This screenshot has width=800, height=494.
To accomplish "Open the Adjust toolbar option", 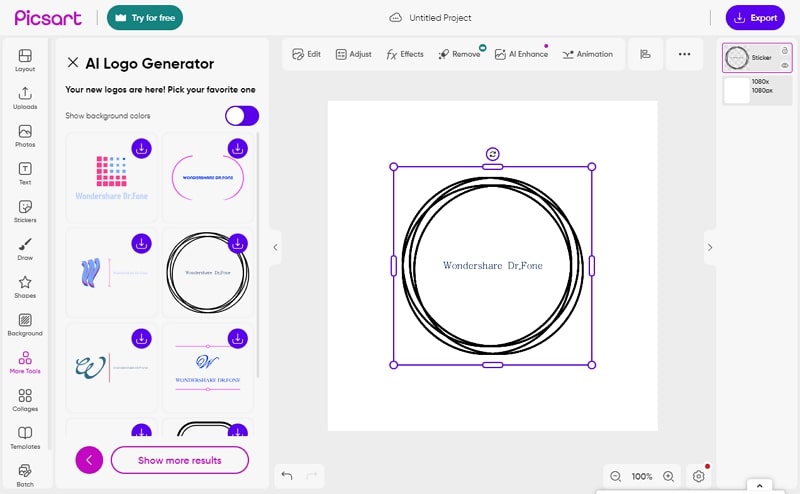I will pos(354,54).
